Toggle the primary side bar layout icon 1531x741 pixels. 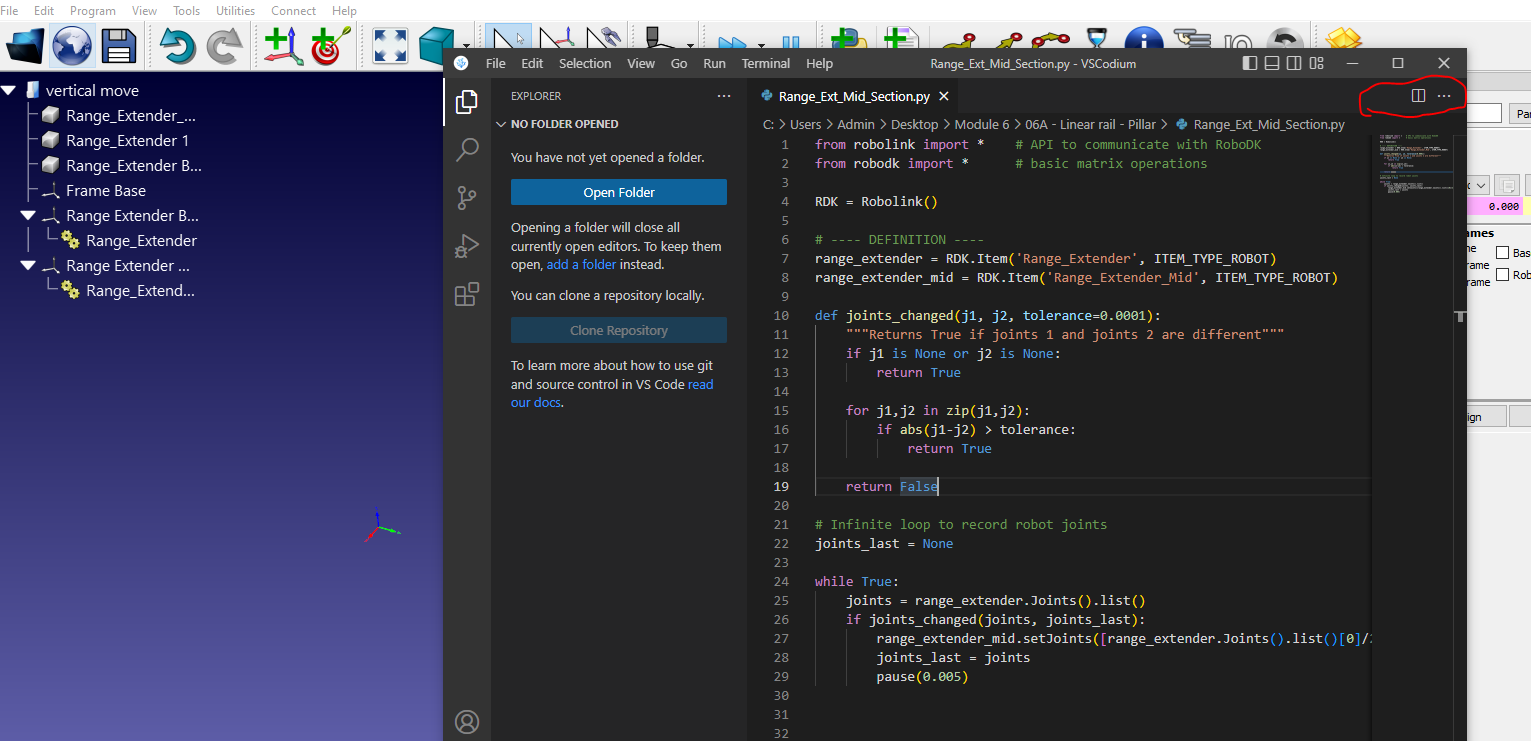point(1250,64)
